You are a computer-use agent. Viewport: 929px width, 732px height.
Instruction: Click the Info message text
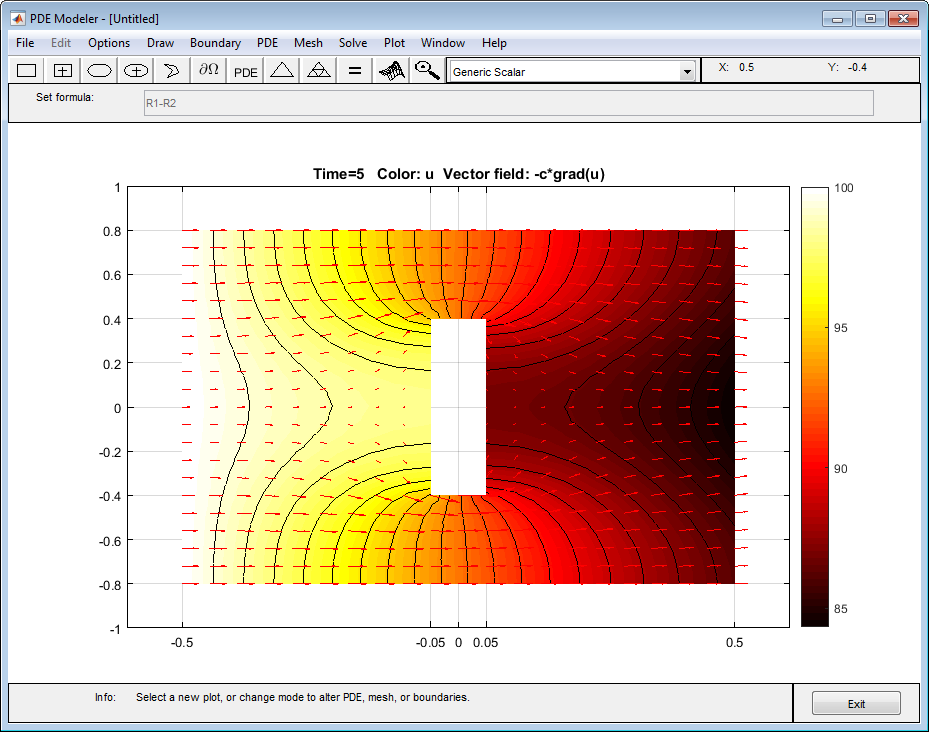(x=303, y=697)
